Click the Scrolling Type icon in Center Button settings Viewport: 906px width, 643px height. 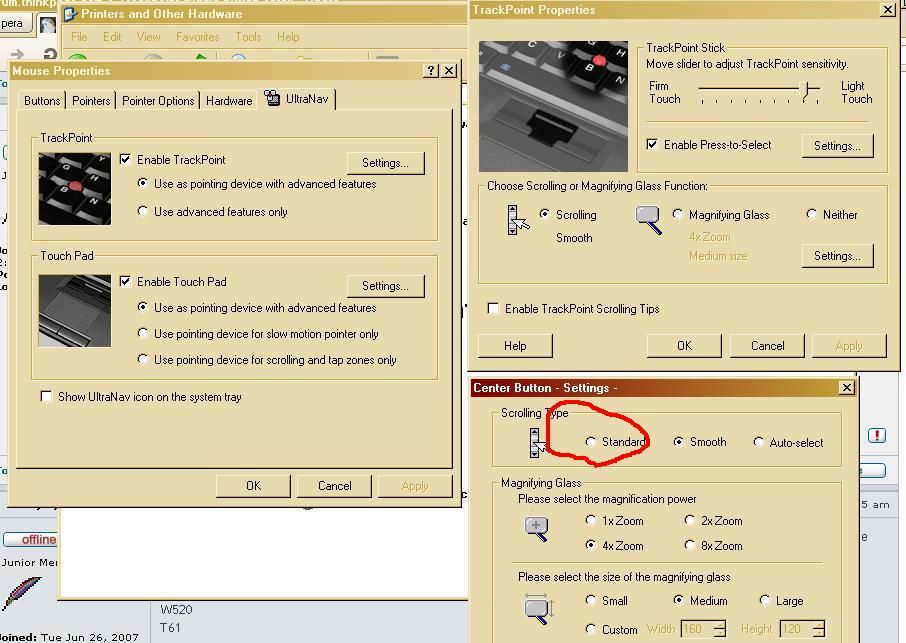(535, 442)
